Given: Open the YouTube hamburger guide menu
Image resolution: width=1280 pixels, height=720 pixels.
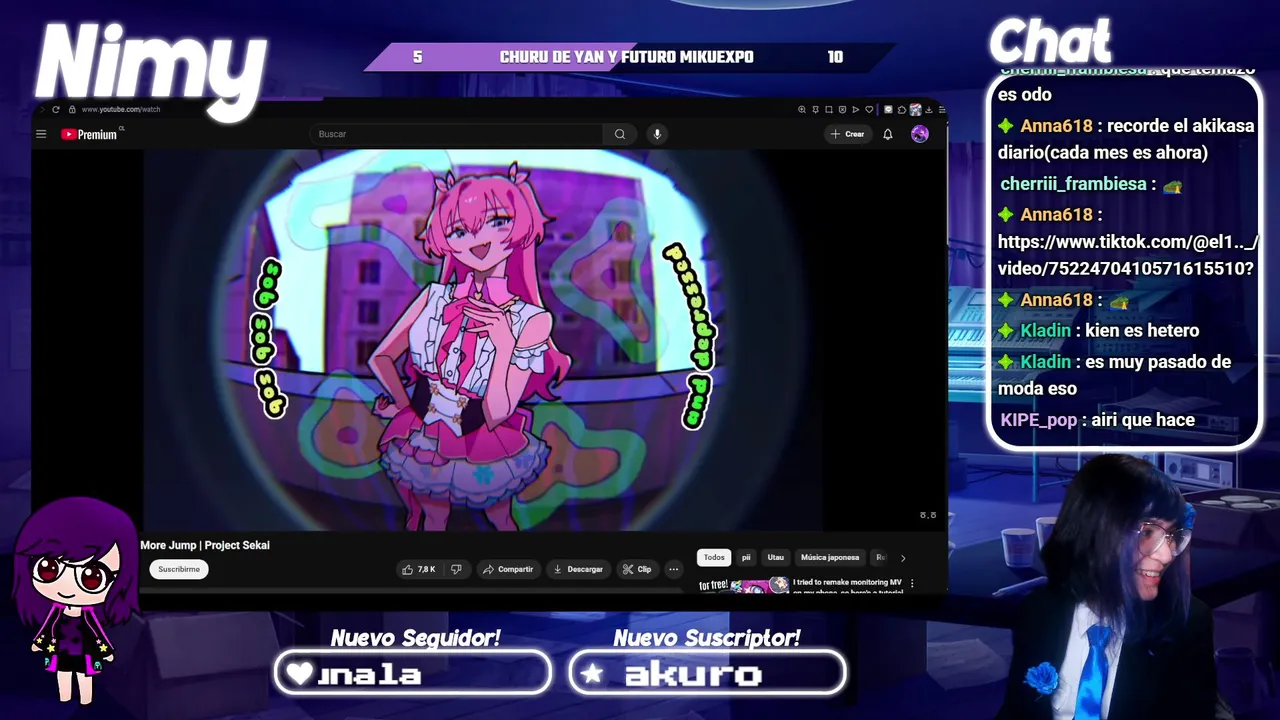Looking at the screenshot, I should (41, 134).
